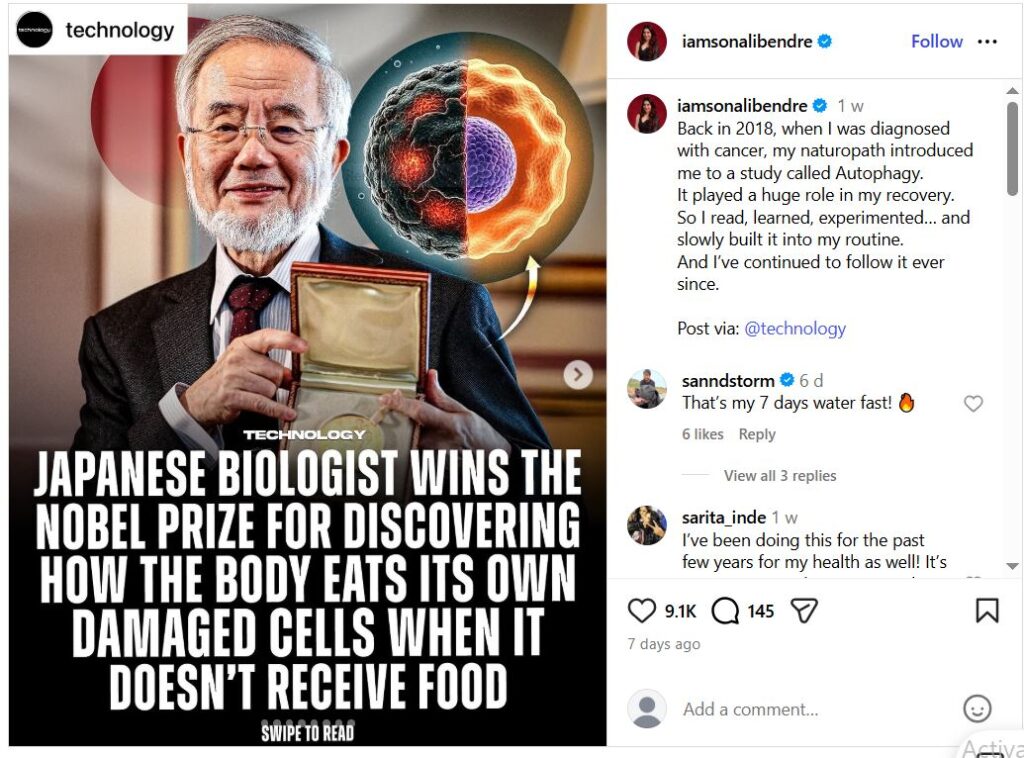Click Add a comment field
Image resolution: width=1024 pixels, height=758 pixels.
coord(816,709)
